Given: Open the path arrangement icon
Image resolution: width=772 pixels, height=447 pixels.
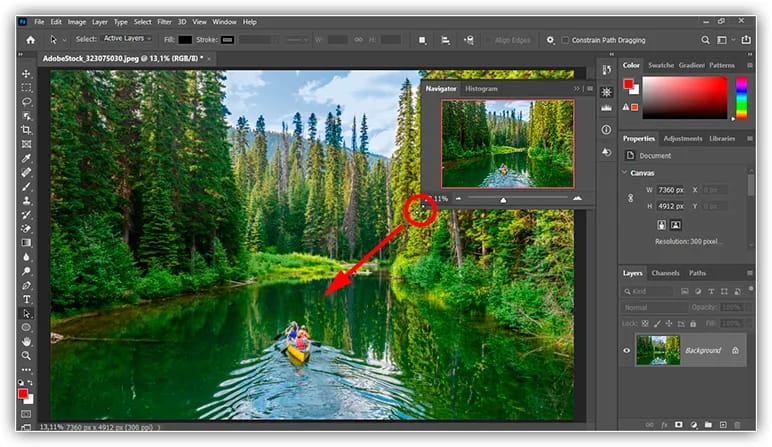Looking at the screenshot, I should pos(469,40).
